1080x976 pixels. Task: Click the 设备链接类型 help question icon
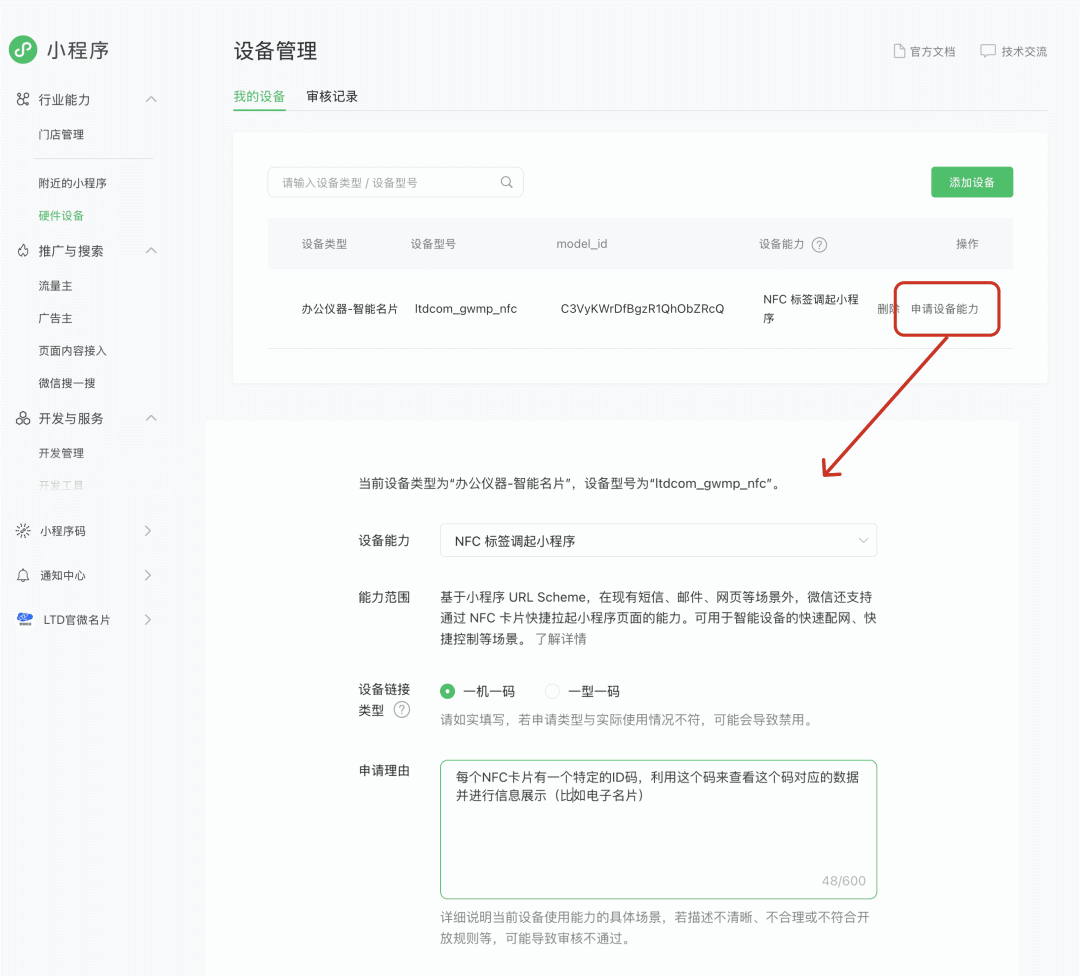(401, 710)
